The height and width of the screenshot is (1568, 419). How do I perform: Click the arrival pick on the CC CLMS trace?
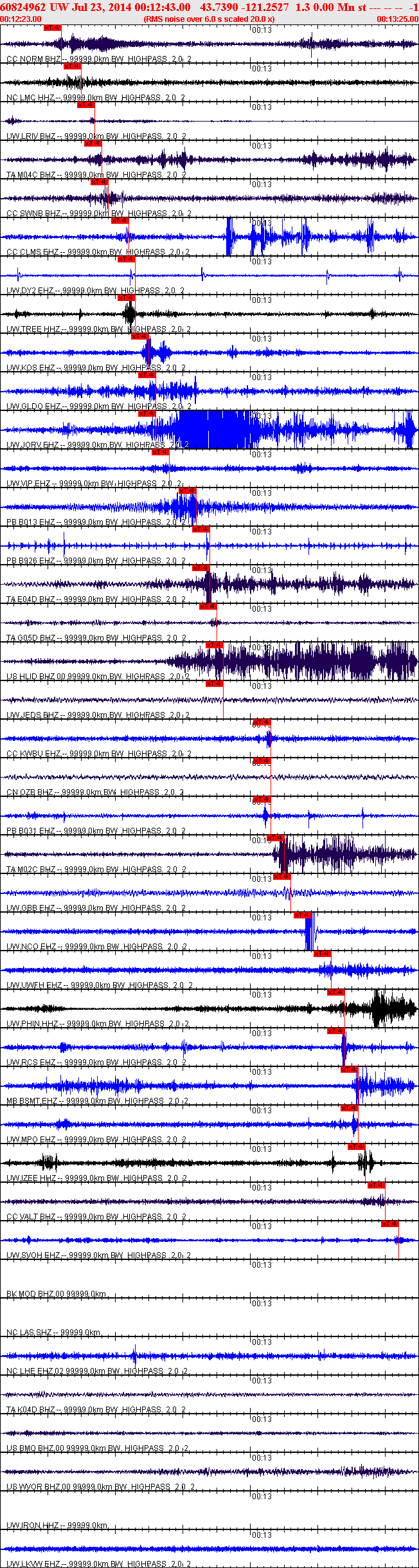[x=120, y=221]
